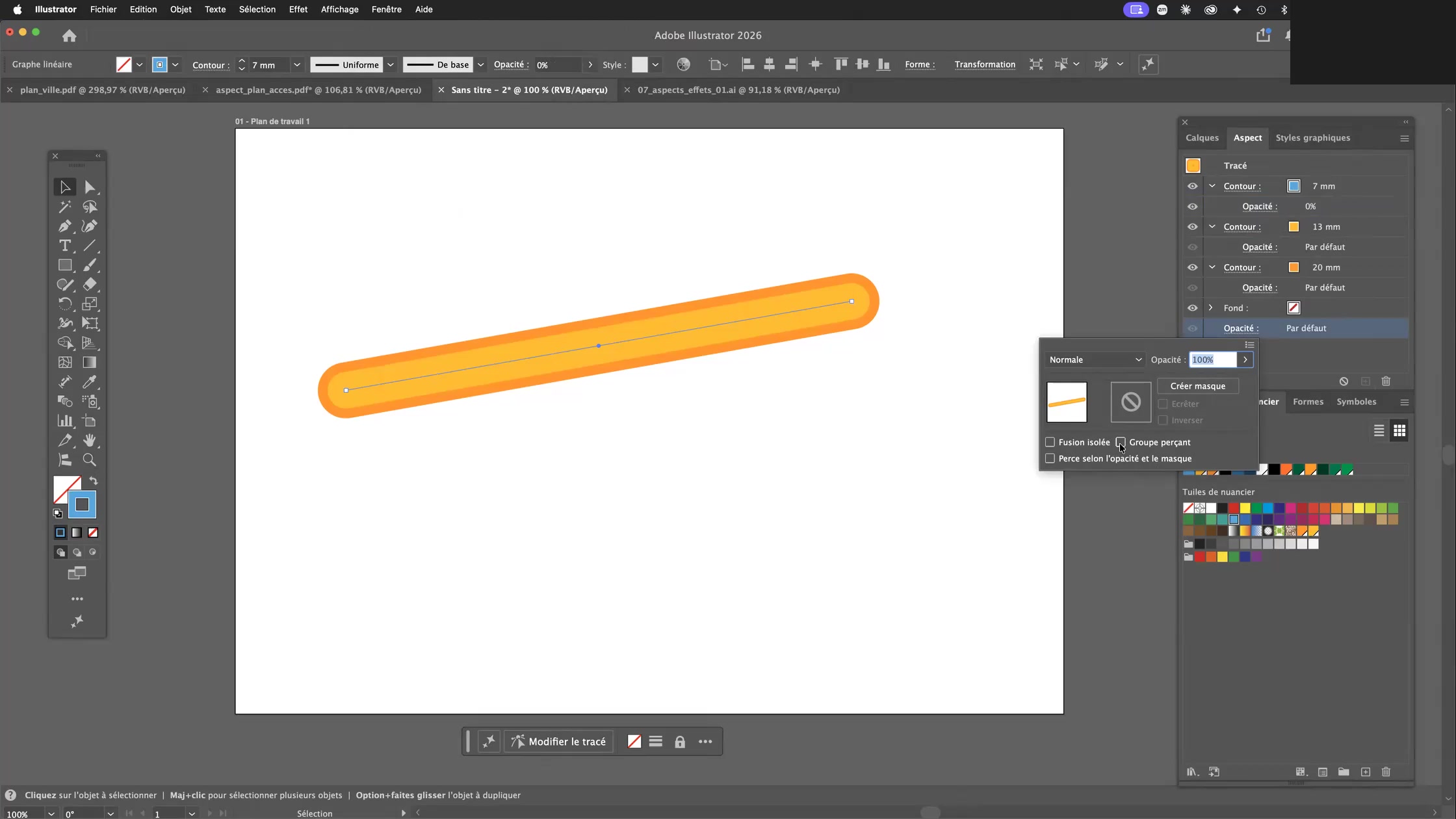
Task: Select the Hand tool
Action: (90, 441)
